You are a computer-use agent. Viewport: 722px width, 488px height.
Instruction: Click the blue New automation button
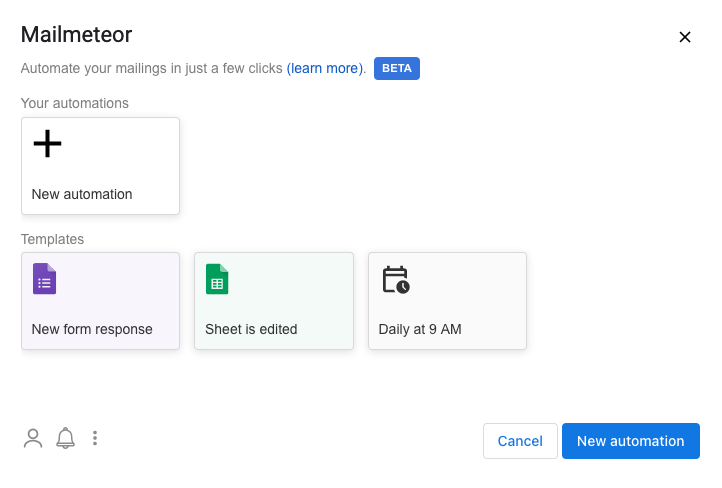pyautogui.click(x=631, y=441)
